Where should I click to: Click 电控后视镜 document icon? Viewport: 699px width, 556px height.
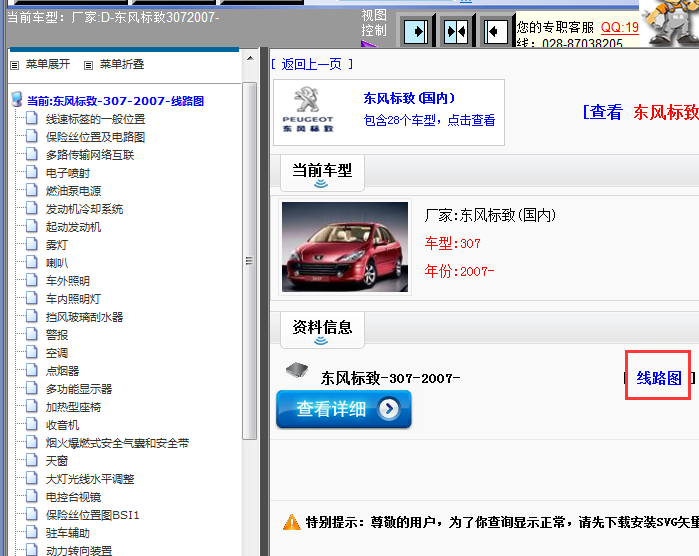point(32,496)
